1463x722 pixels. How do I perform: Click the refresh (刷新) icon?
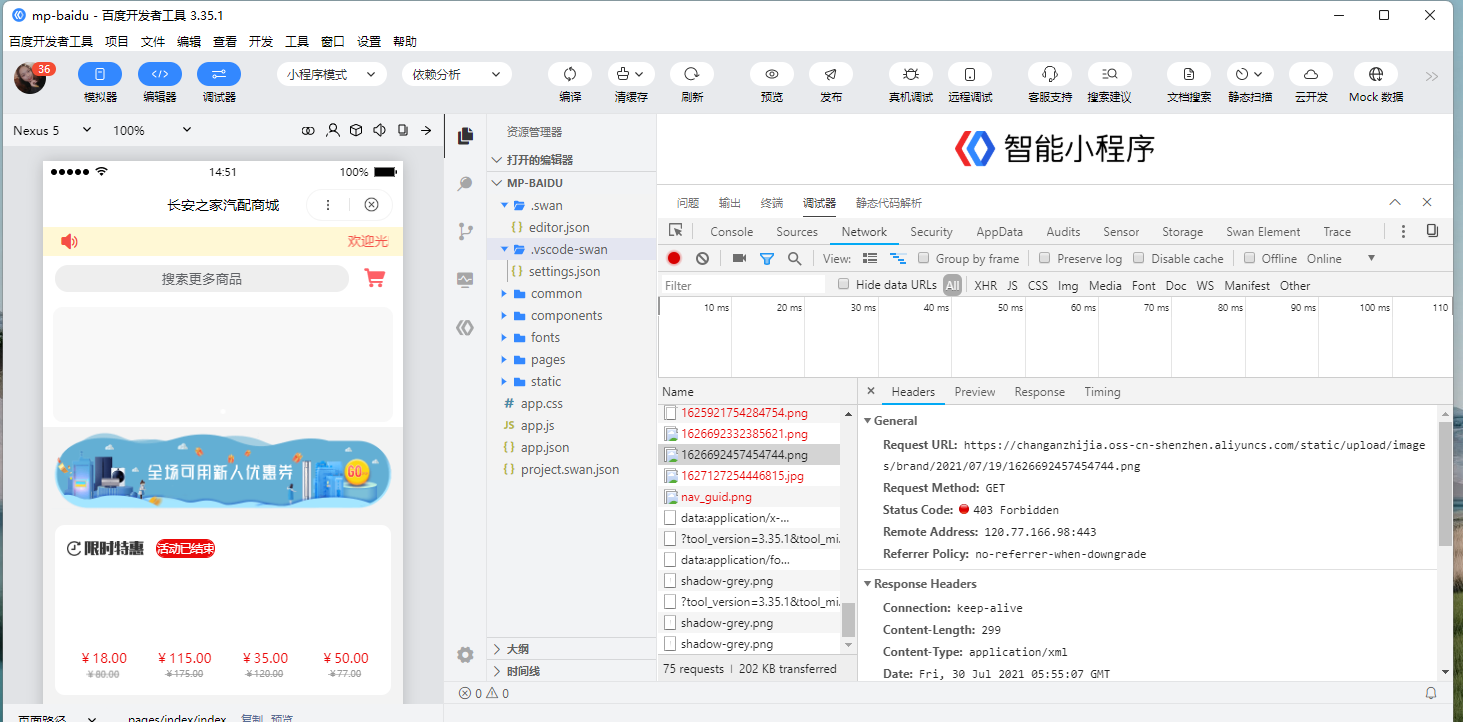[691, 74]
